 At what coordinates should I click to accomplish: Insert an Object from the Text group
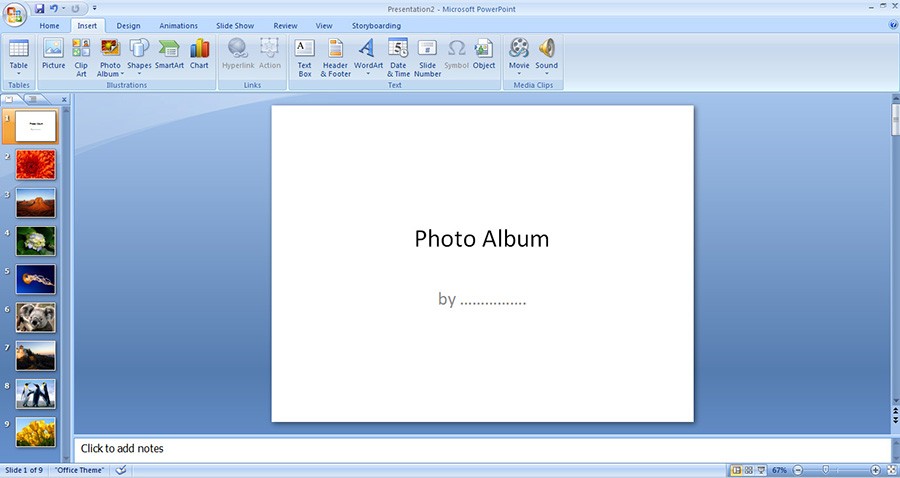[x=484, y=54]
